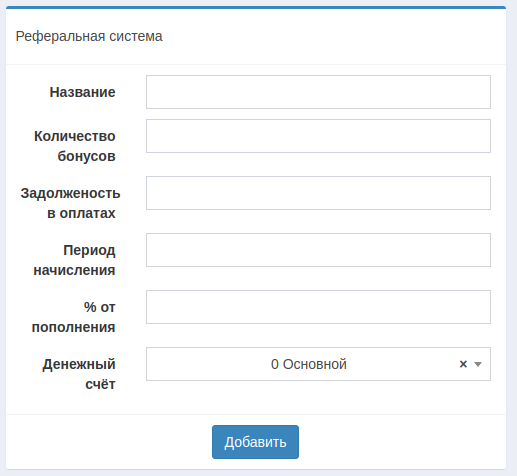Open the Денежный счёт dropdown arrow
The height and width of the screenshot is (476, 517).
click(x=478, y=364)
